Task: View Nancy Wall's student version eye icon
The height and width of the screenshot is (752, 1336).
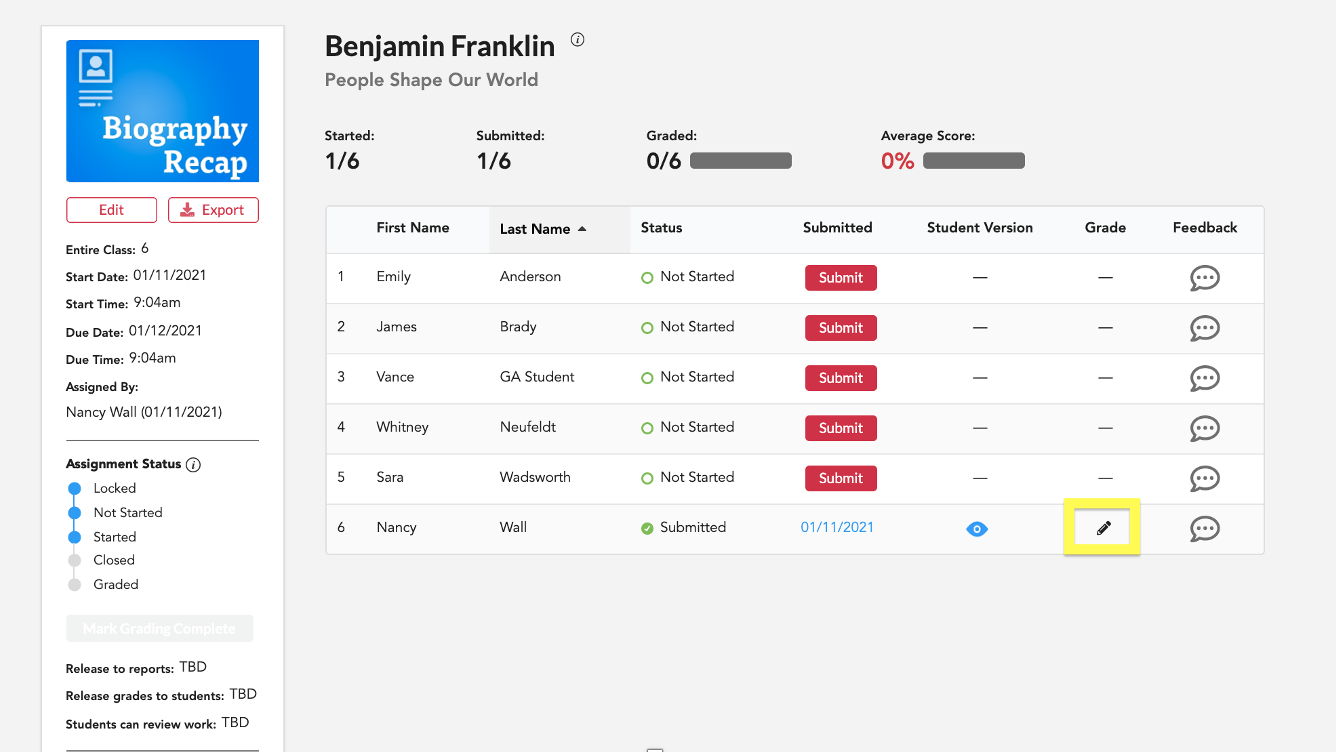Action: 977,529
